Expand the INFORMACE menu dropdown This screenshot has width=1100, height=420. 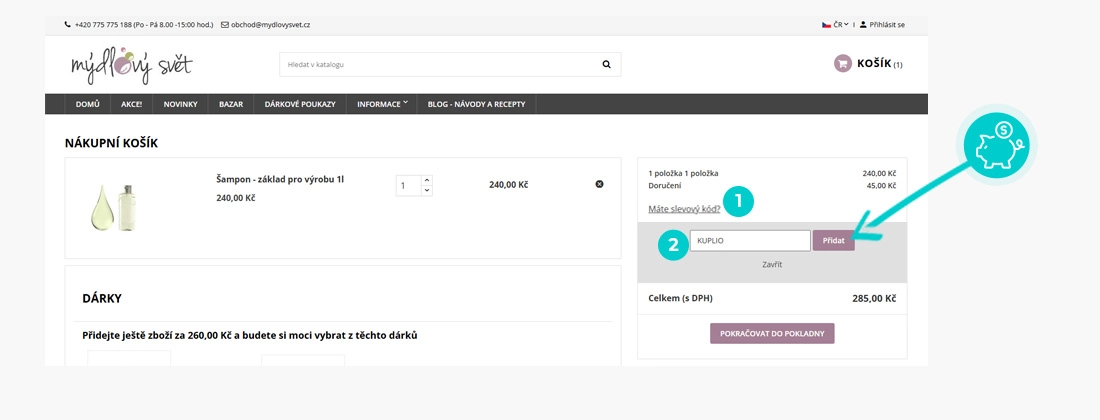[382, 104]
